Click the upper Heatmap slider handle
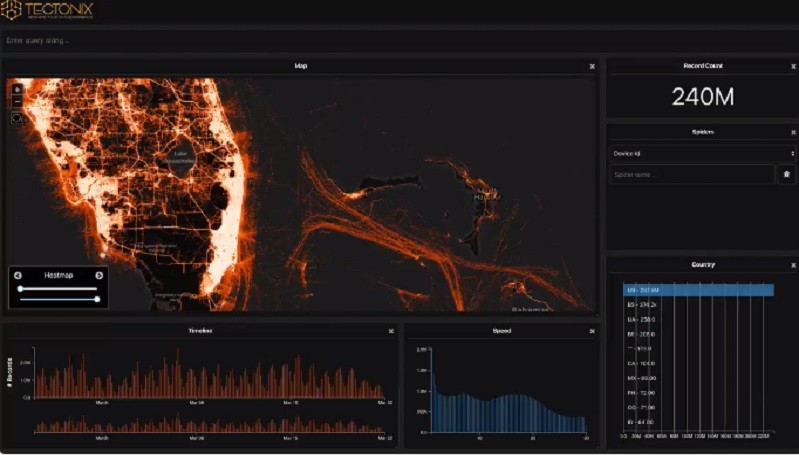This screenshot has width=799, height=455. 21,289
